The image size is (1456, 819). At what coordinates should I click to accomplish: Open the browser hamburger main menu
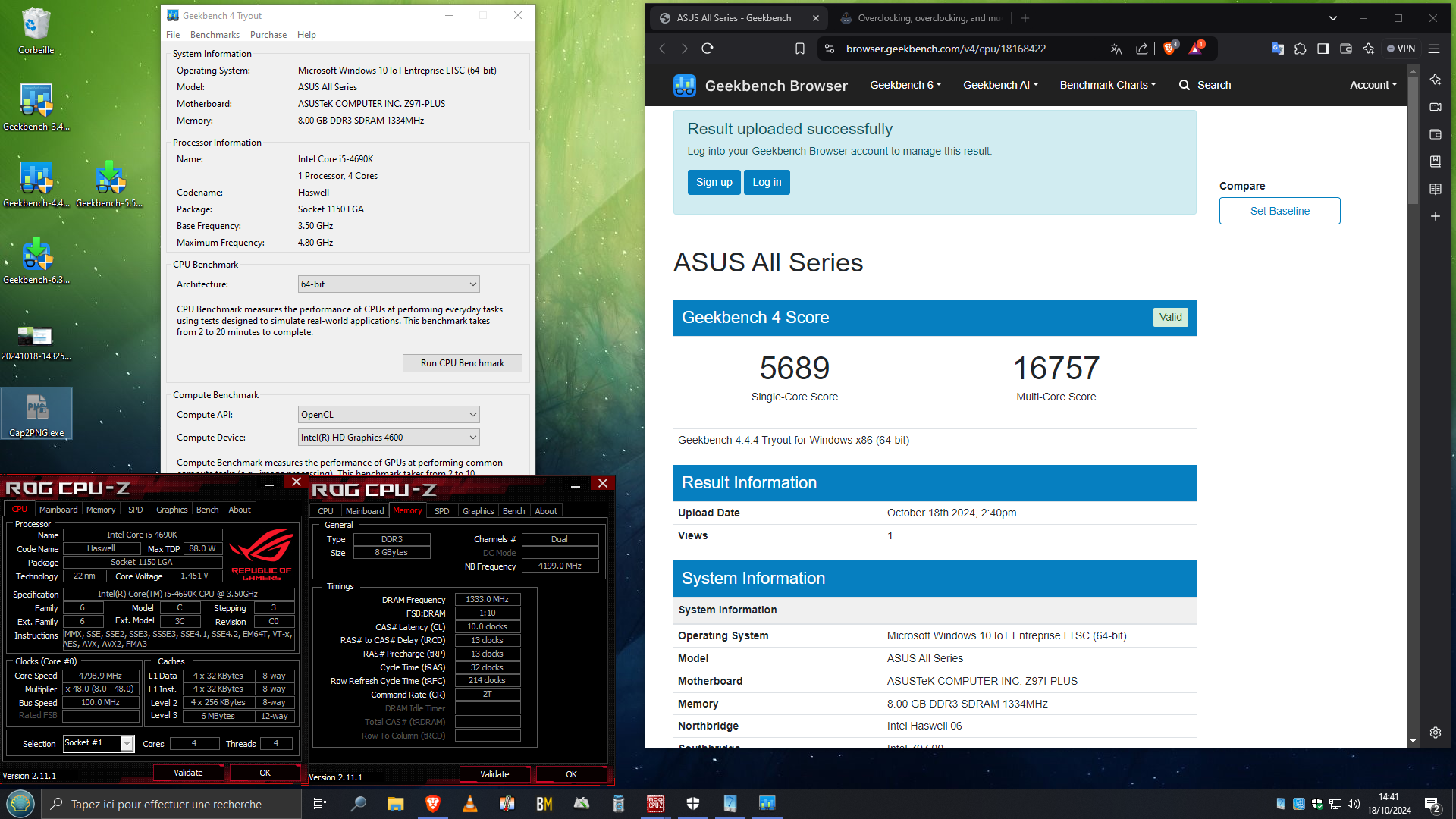pyautogui.click(x=1434, y=49)
